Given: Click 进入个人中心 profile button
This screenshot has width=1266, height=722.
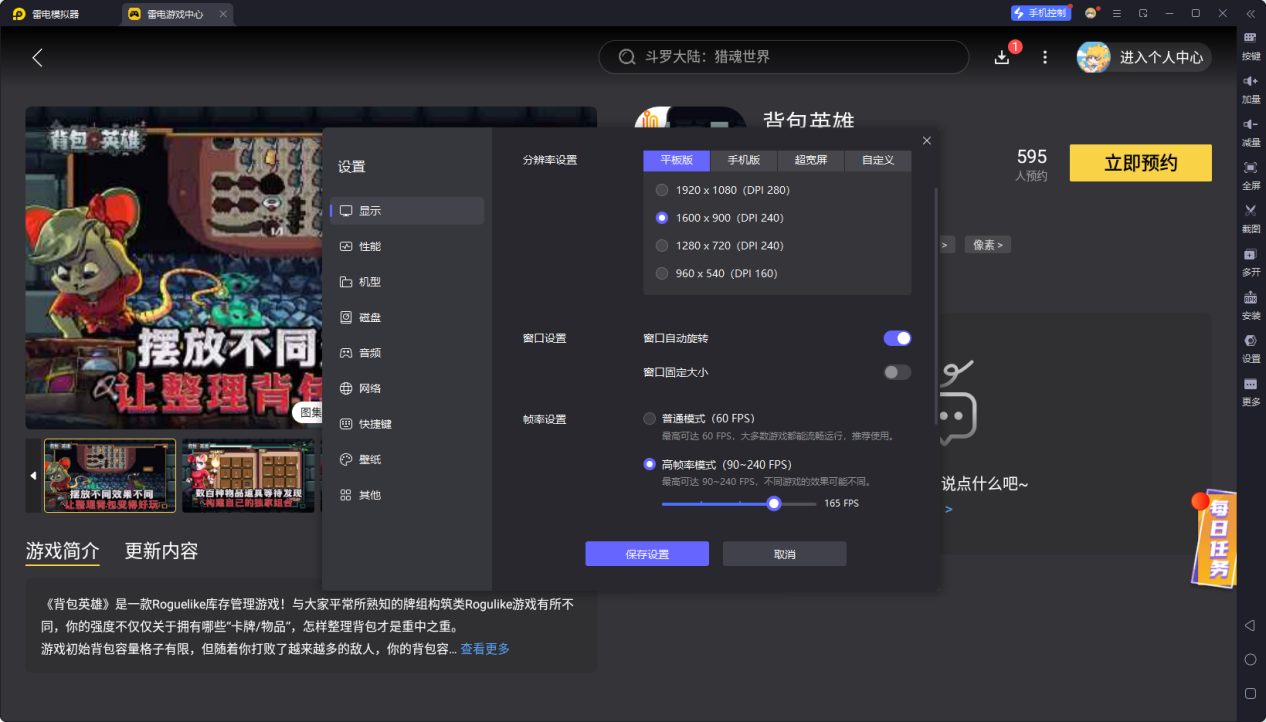Looking at the screenshot, I should pos(1144,57).
